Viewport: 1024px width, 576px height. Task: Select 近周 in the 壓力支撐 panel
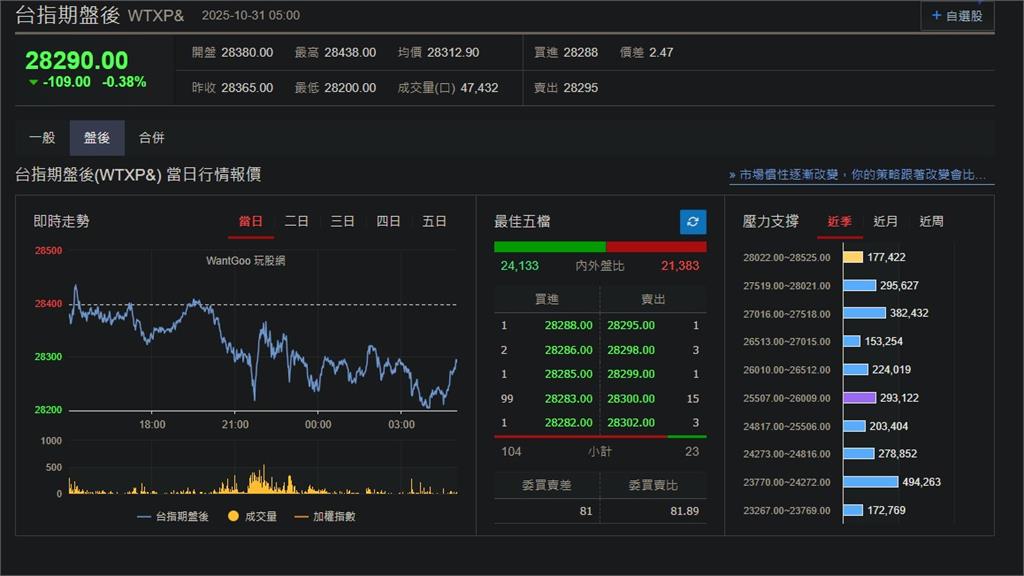(x=931, y=221)
